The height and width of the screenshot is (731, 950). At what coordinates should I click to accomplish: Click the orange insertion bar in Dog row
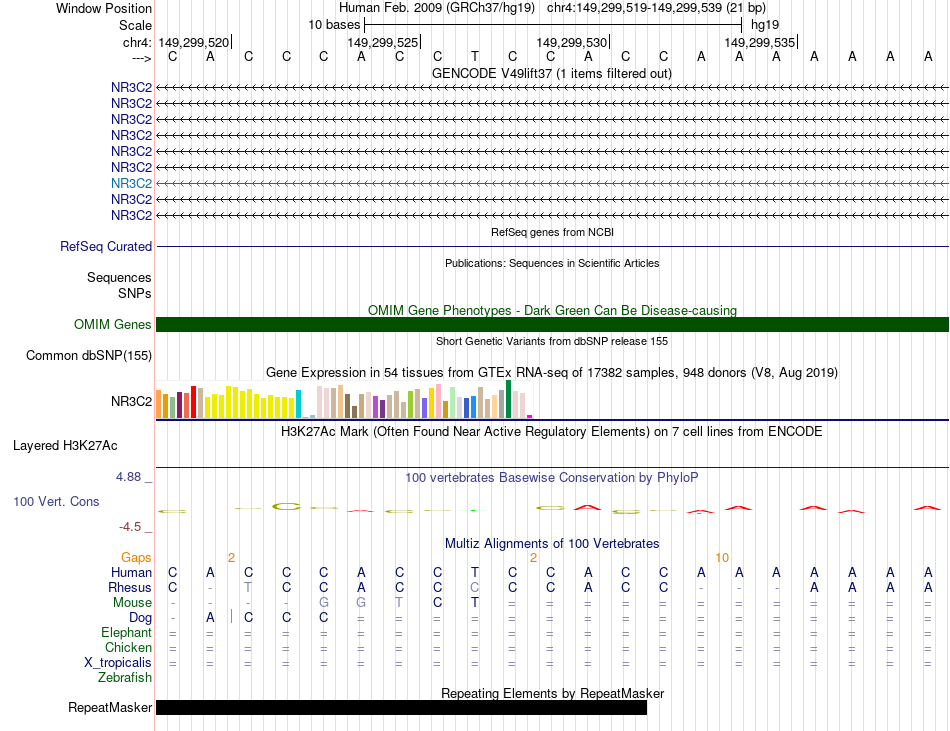point(231,617)
